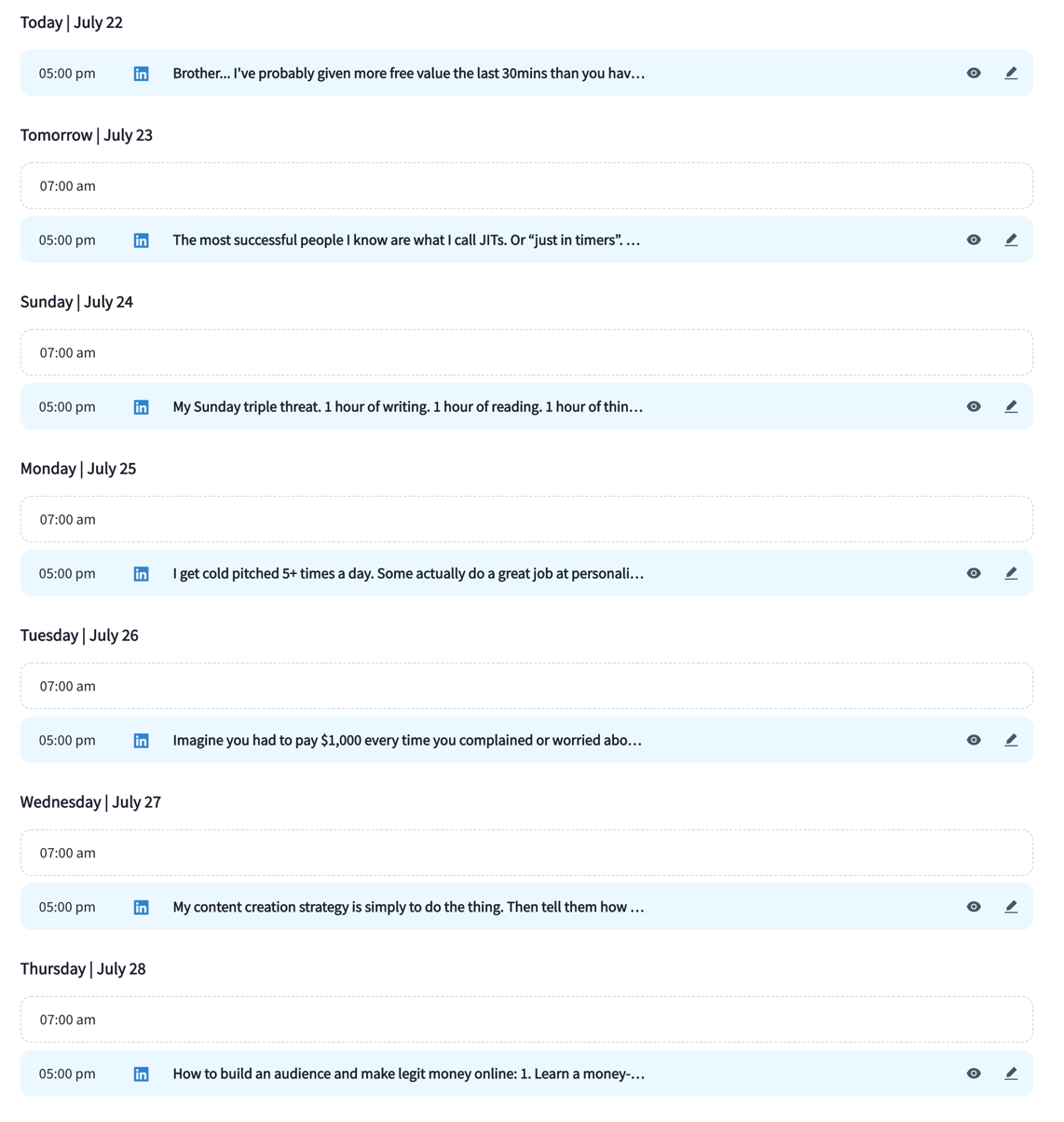This screenshot has width=1064, height=1122.
Task: Open the 'Imagine you had to pay $1,000' post text
Action: [x=407, y=740]
